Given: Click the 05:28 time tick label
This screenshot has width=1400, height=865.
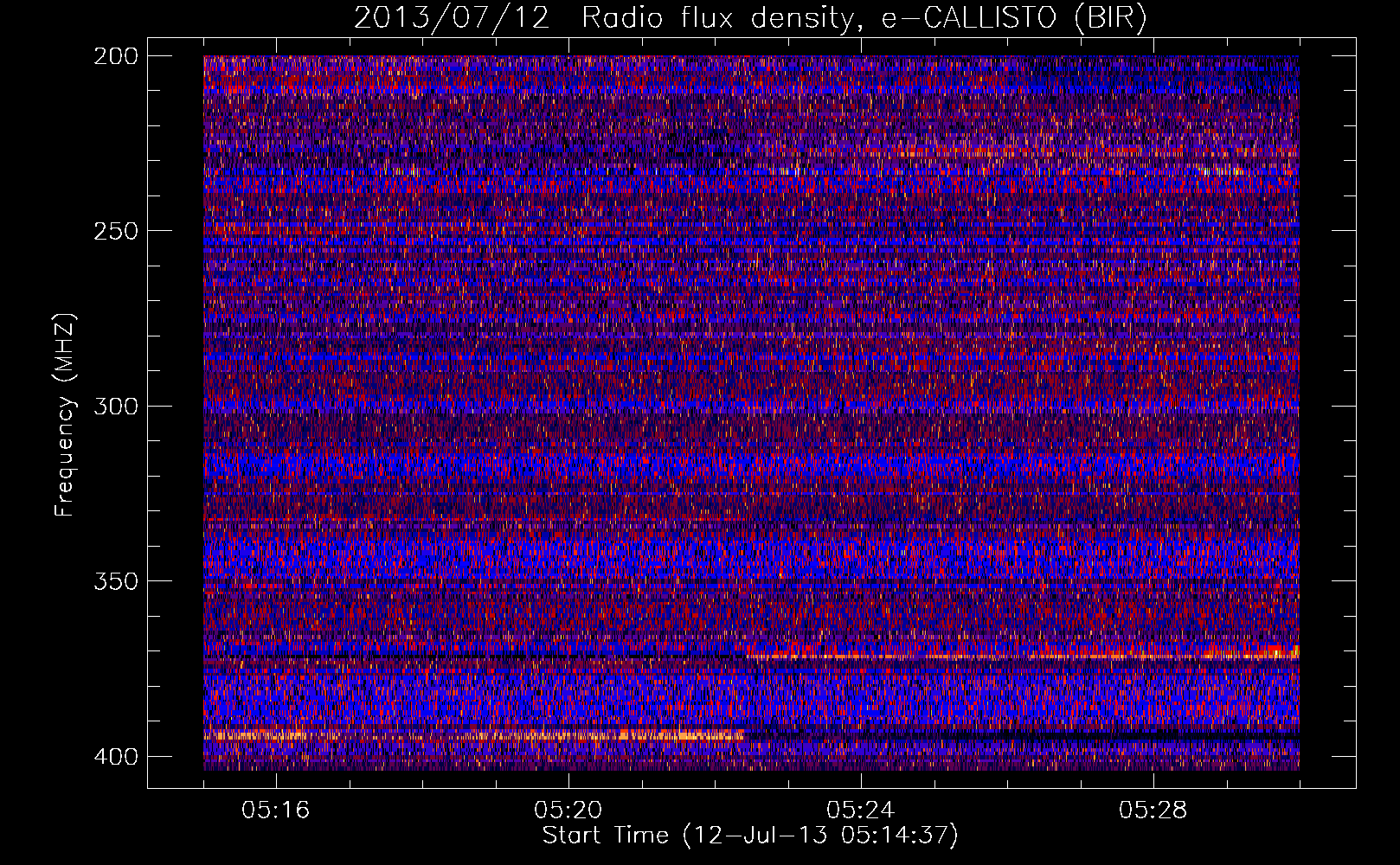Looking at the screenshot, I should [x=1153, y=810].
